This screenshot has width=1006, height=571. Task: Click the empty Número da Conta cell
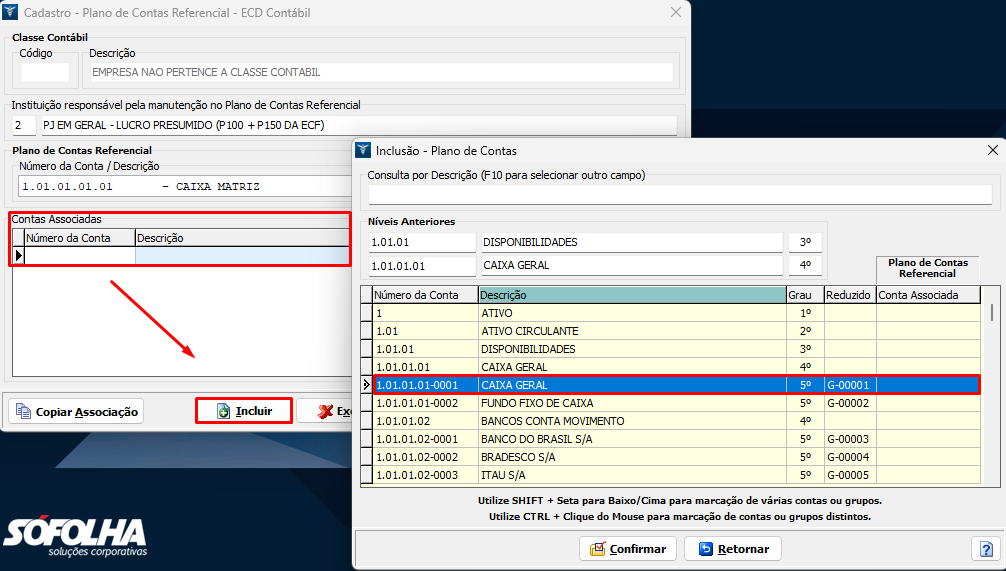(80, 256)
